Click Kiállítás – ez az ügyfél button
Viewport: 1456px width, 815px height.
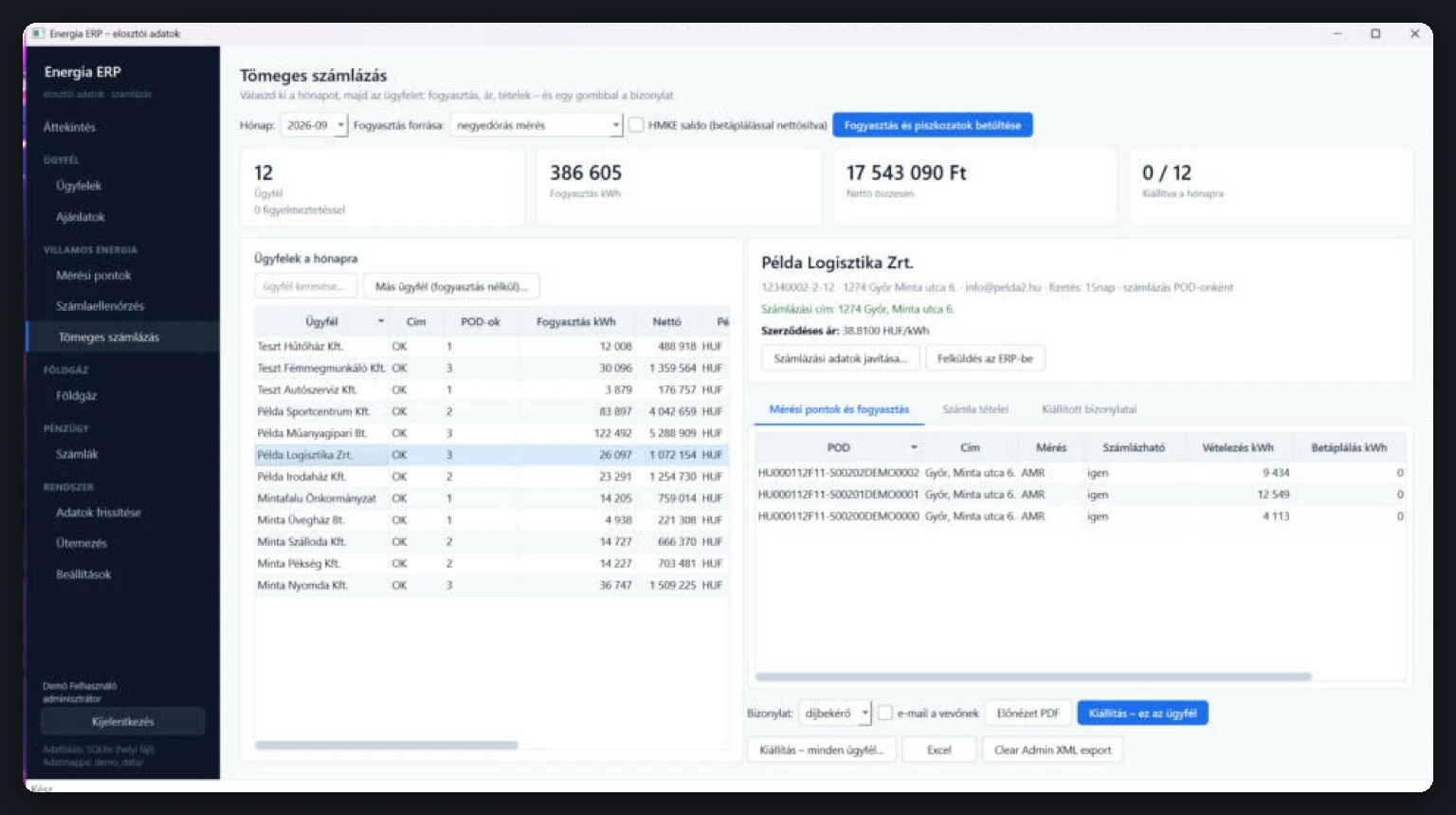(x=1142, y=713)
